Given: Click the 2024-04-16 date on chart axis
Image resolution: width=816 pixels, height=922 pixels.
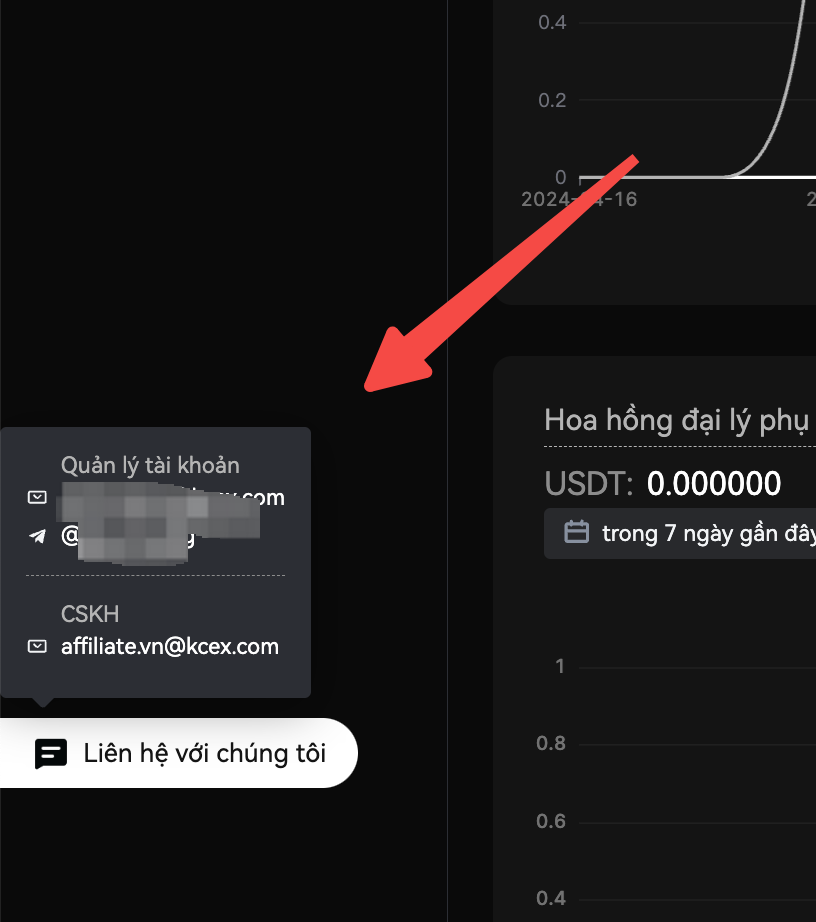Looking at the screenshot, I should [x=578, y=199].
